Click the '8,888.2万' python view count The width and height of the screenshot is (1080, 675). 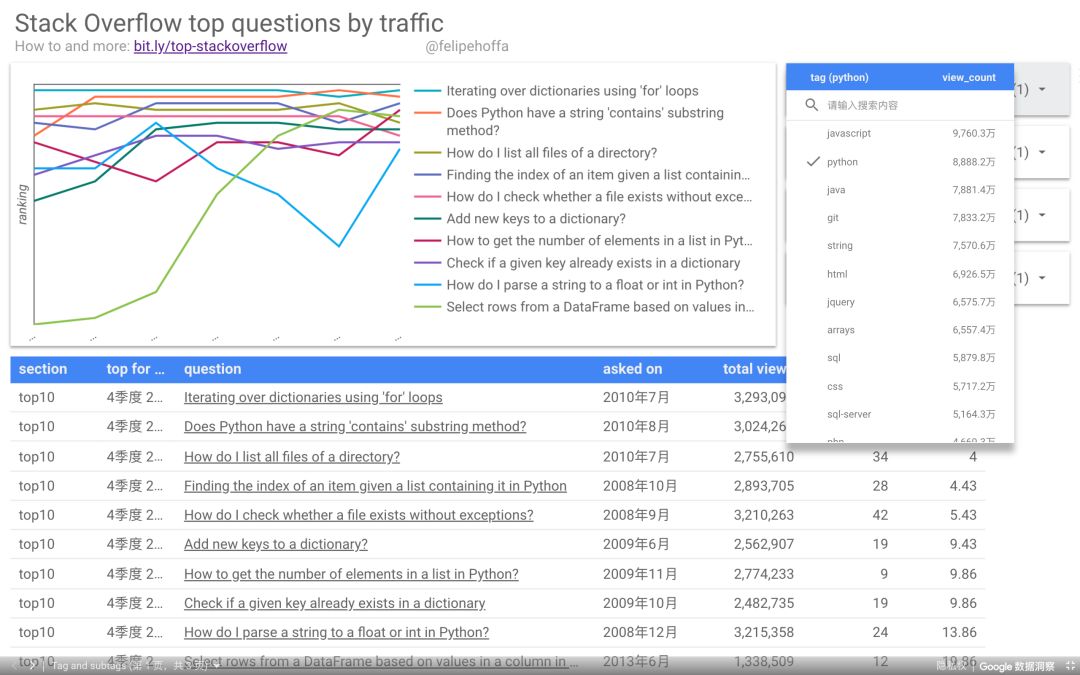(973, 161)
